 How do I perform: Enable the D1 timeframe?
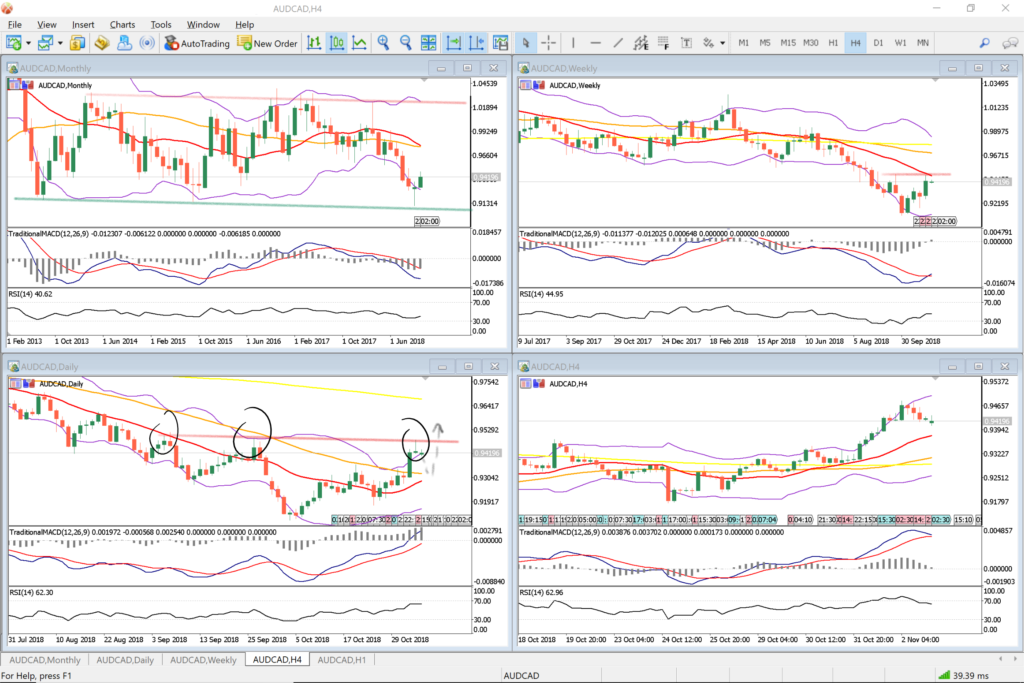click(x=878, y=43)
